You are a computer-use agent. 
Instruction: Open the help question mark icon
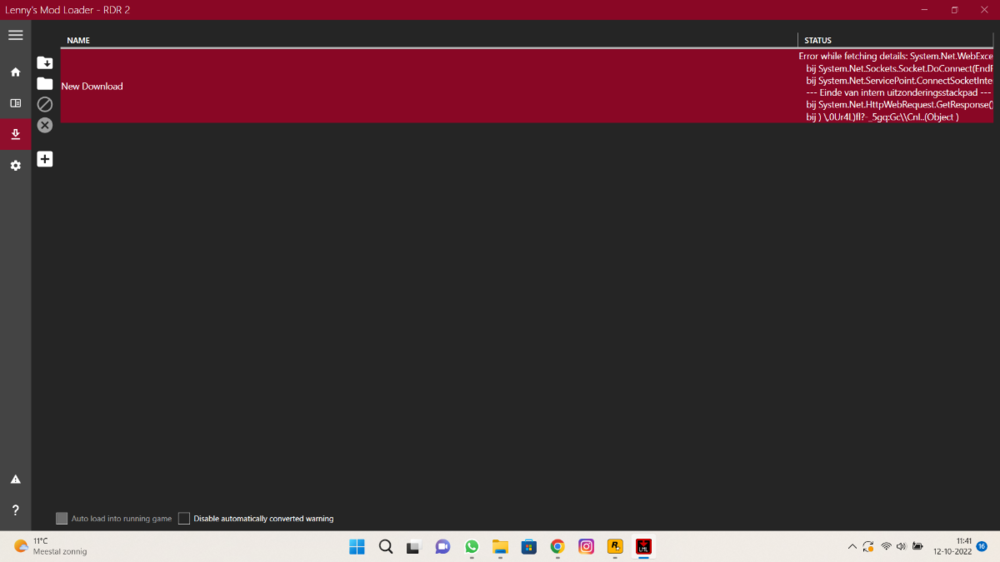[15, 510]
